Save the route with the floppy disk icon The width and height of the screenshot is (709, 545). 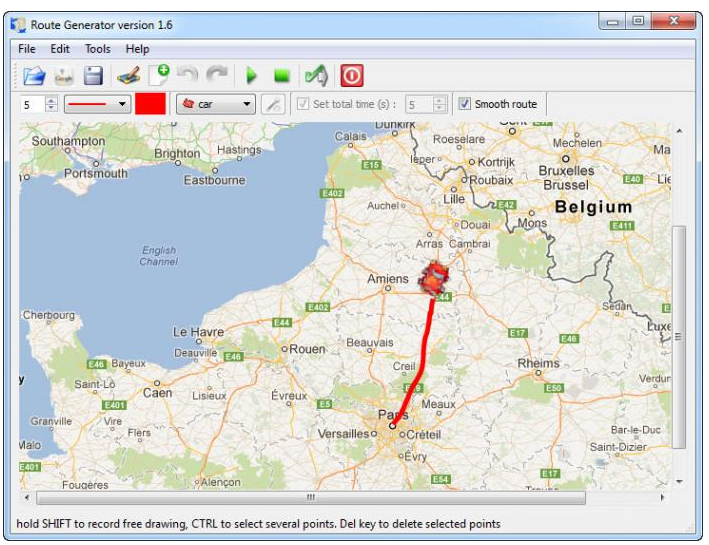[x=93, y=76]
